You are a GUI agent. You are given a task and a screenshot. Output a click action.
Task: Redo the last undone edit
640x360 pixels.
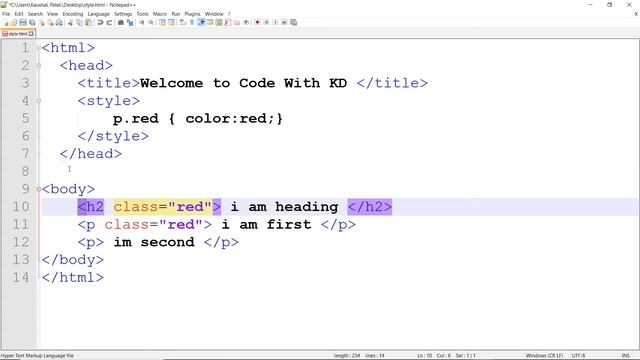(109, 22)
